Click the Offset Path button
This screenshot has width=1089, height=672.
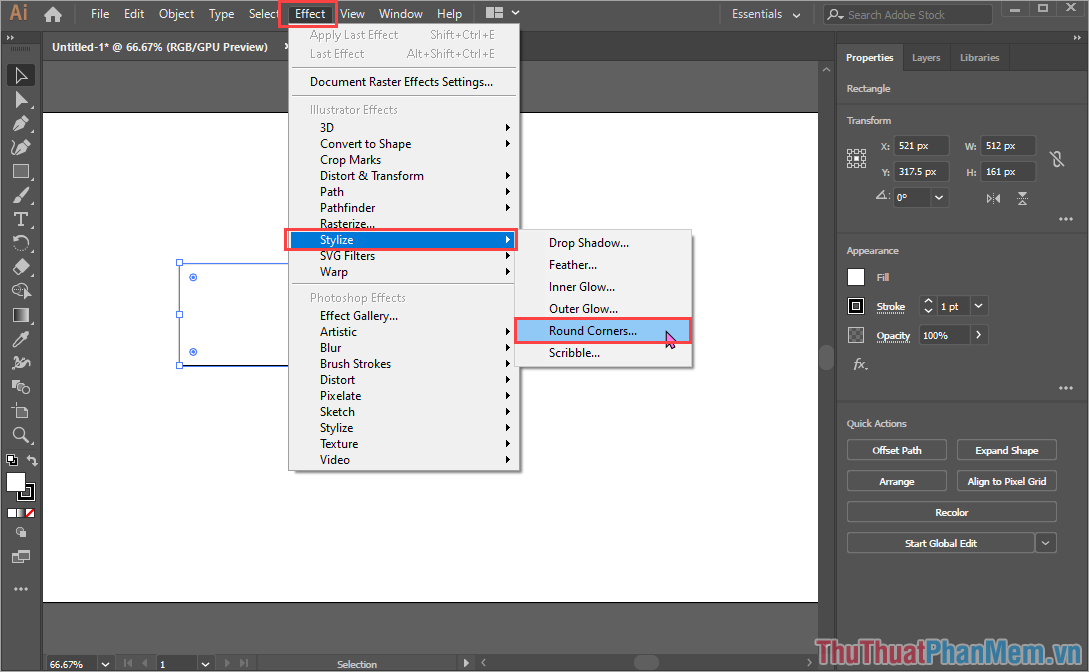coord(896,450)
